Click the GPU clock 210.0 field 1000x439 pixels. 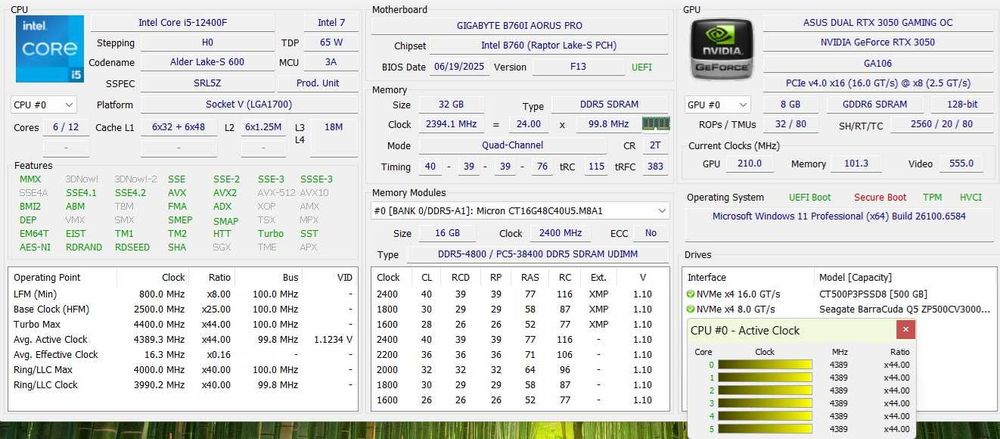click(x=750, y=164)
